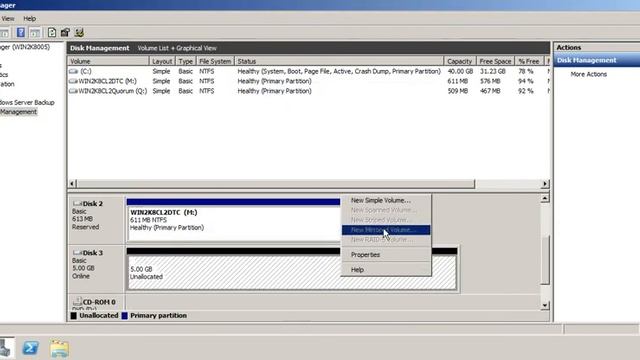The height and width of the screenshot is (360, 640).
Task: Click the WIN2K8CL2DTC (M:) volume drive icon
Action: coord(73,81)
